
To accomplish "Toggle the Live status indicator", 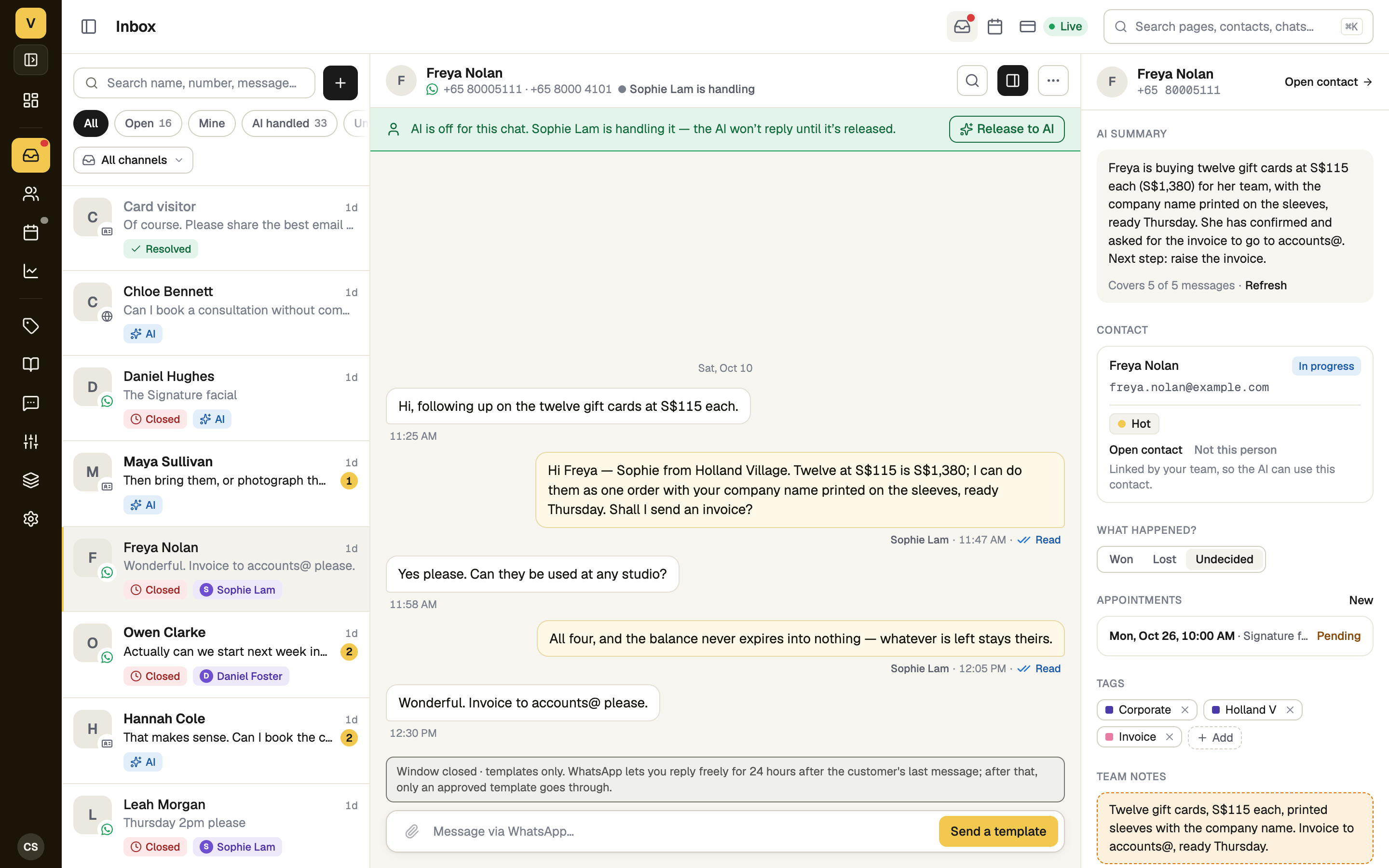I will pyautogui.click(x=1065, y=27).
